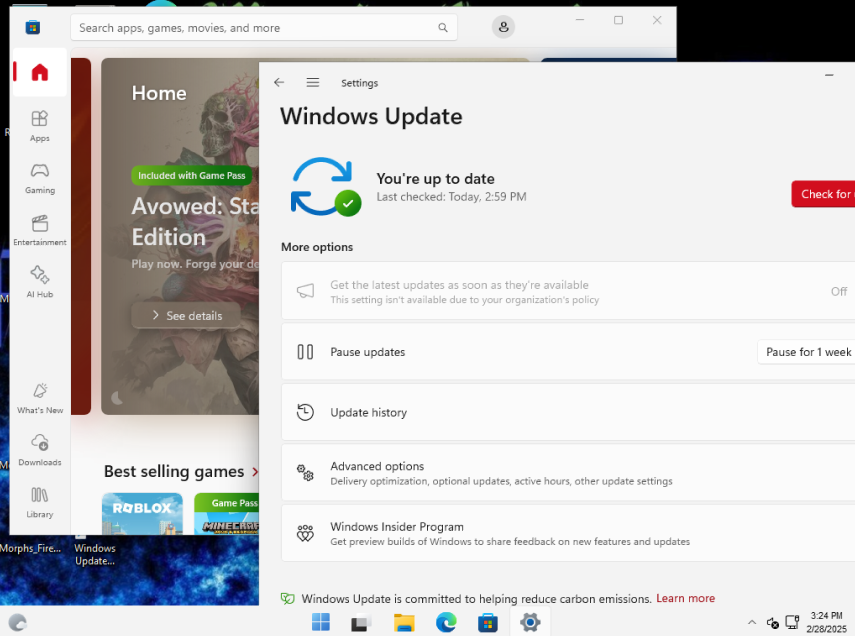Open the widgets button on taskbar

point(18,622)
